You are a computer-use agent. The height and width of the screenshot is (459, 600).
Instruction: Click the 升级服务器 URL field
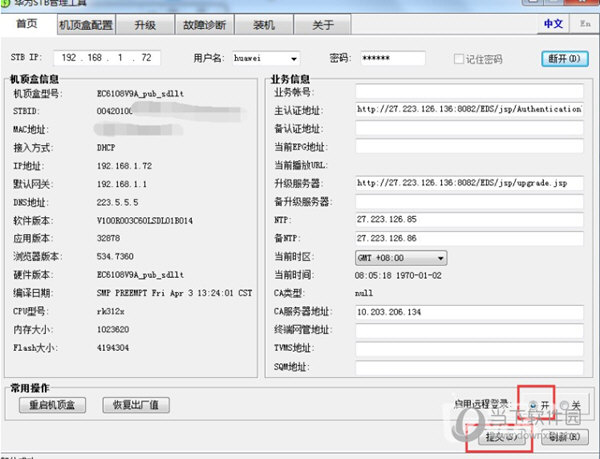point(469,183)
